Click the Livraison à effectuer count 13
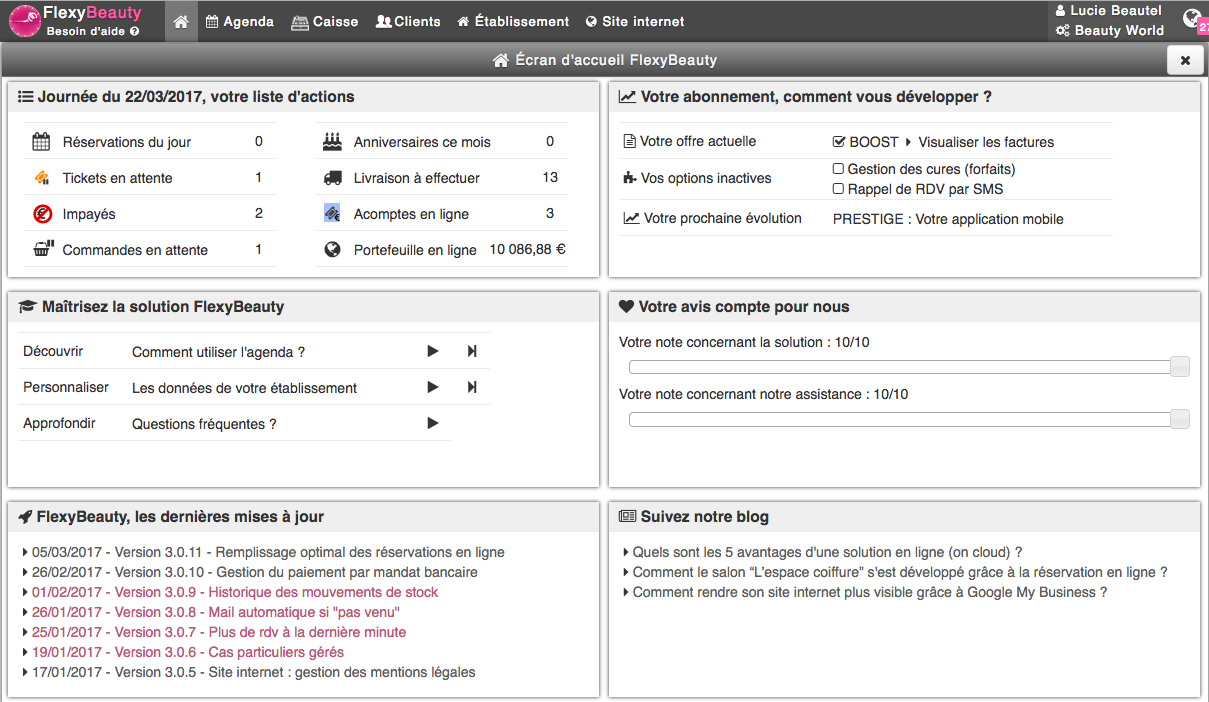The width and height of the screenshot is (1209, 702). click(x=550, y=177)
